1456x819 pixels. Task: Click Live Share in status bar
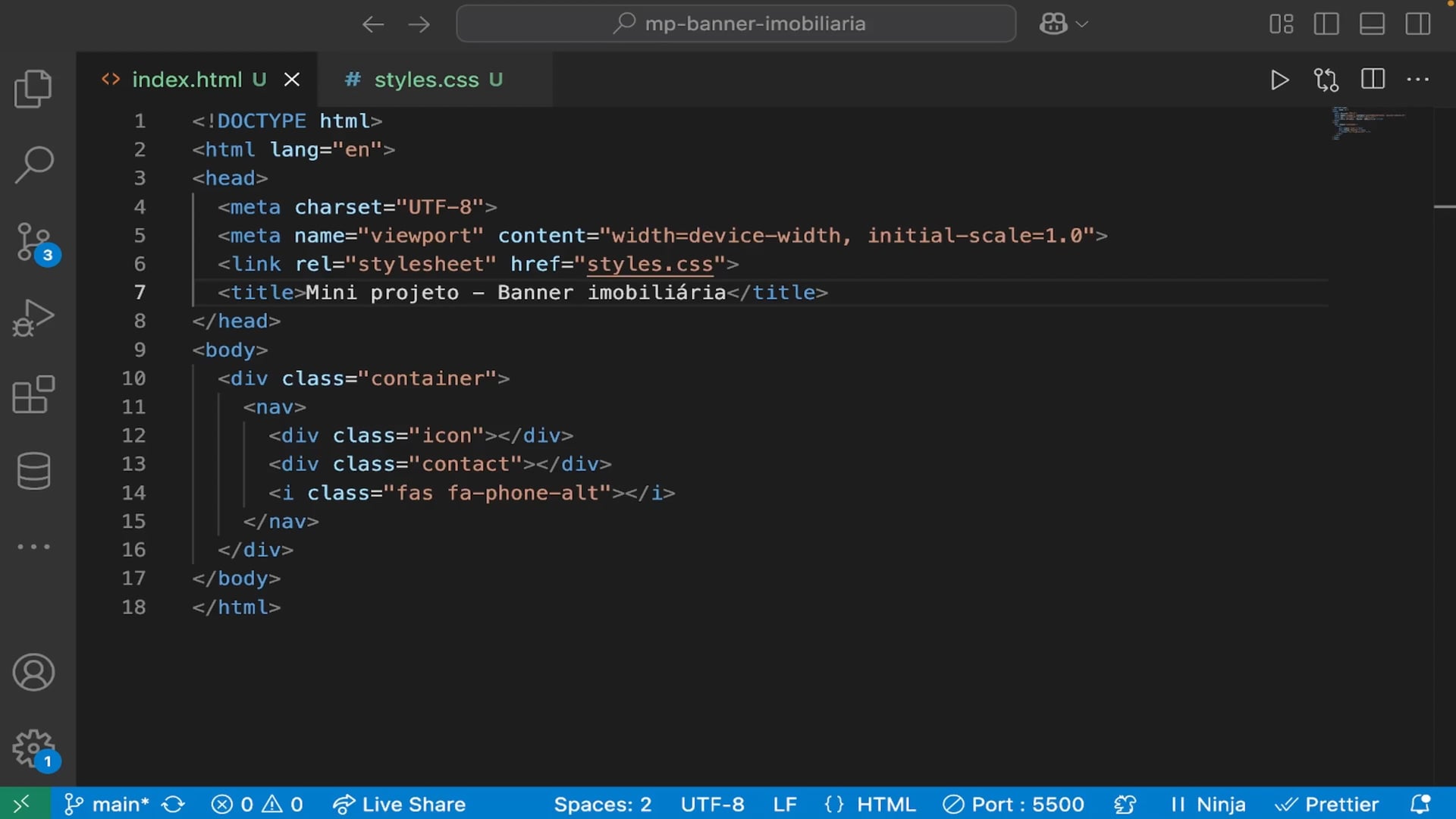pos(400,804)
